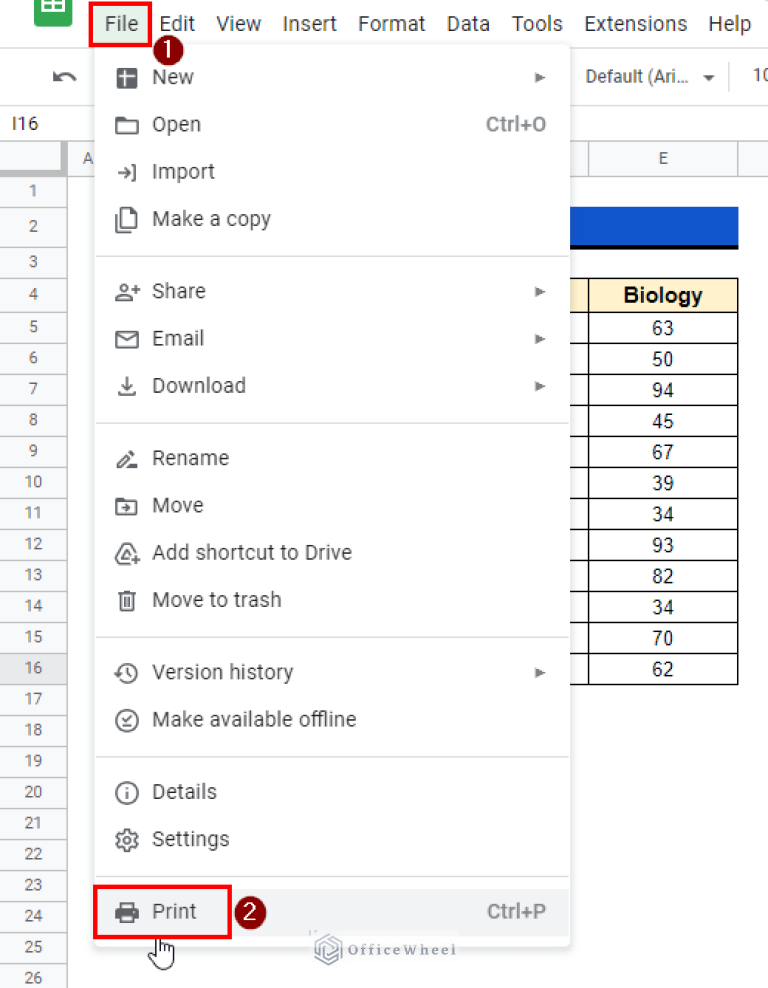Click the Move to trash bin icon
This screenshot has width=768, height=988.
click(x=127, y=601)
